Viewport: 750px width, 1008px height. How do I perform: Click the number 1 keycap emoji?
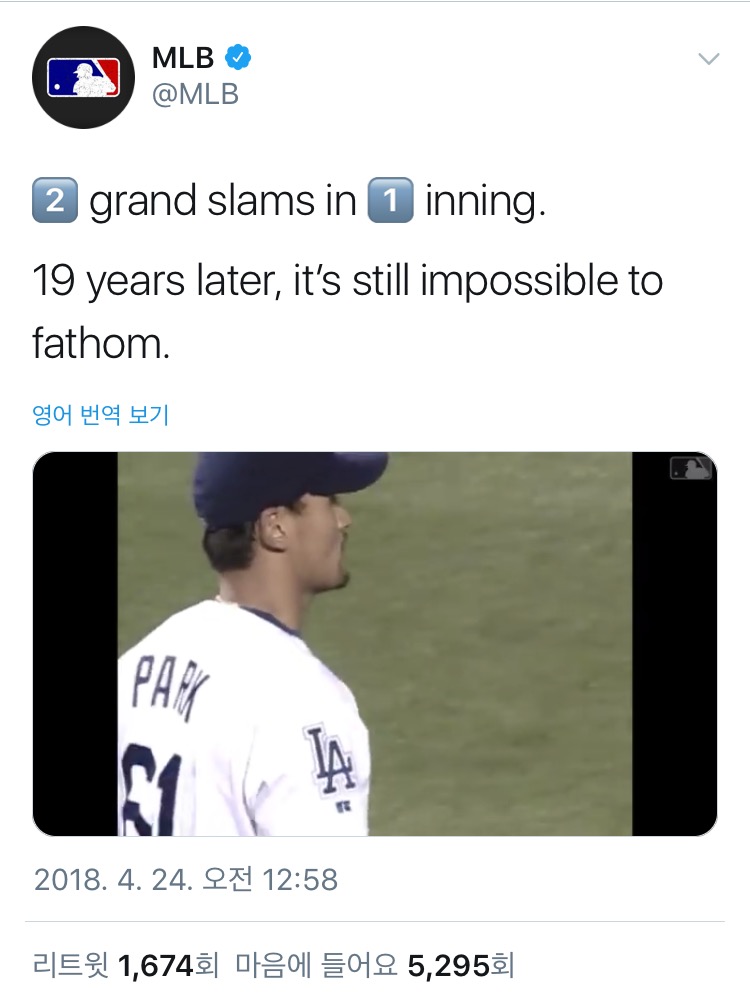pos(391,202)
